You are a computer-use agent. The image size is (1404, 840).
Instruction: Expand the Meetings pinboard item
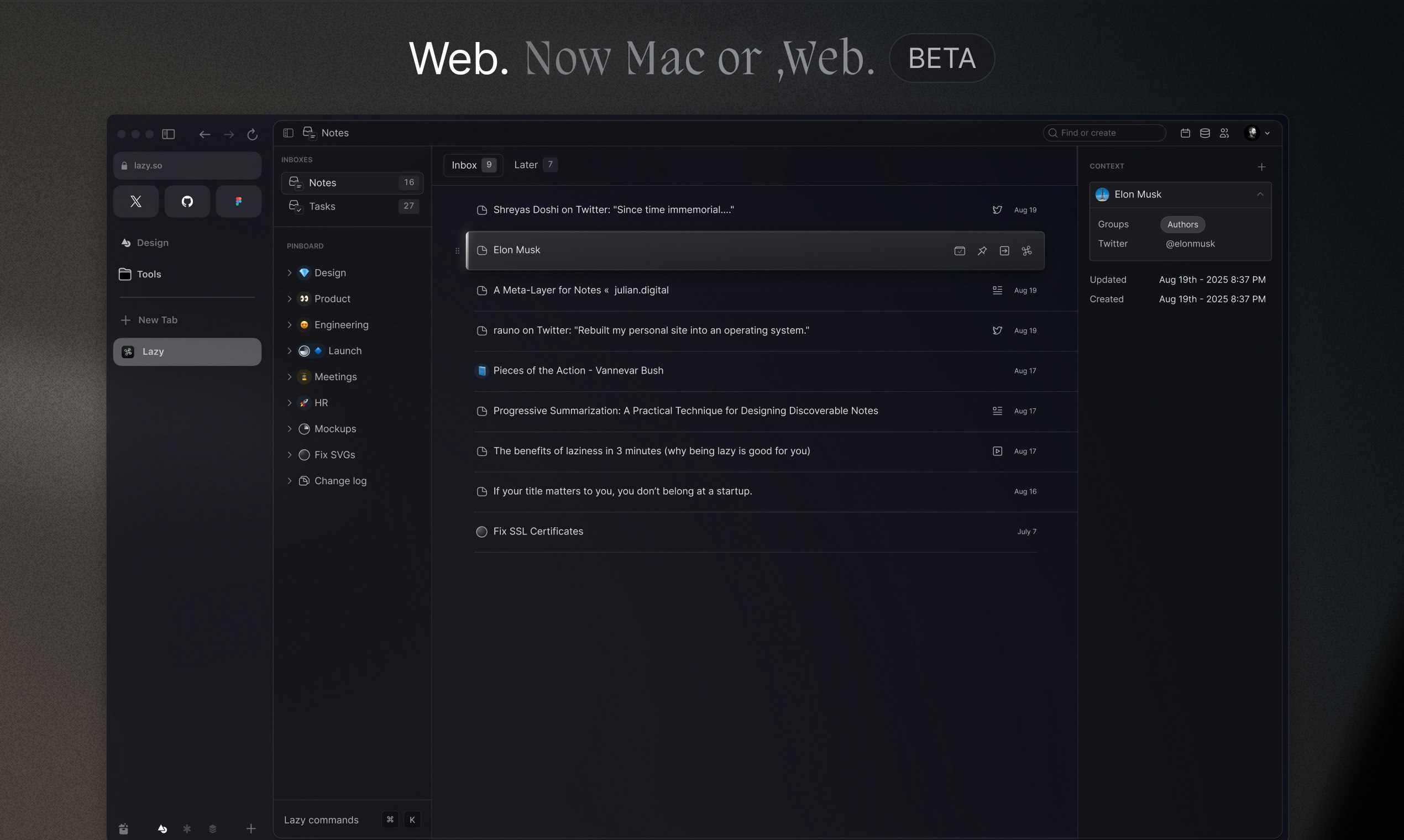289,377
